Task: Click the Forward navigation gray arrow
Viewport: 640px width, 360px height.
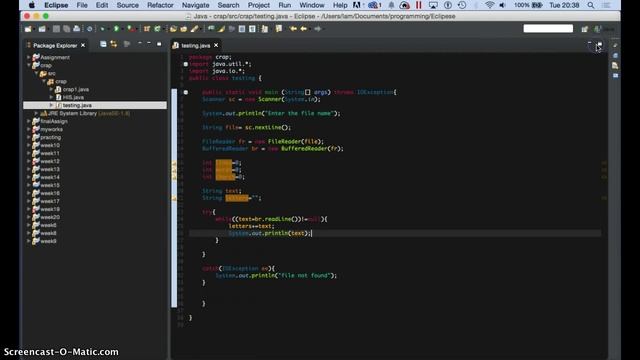Action: click(x=317, y=29)
